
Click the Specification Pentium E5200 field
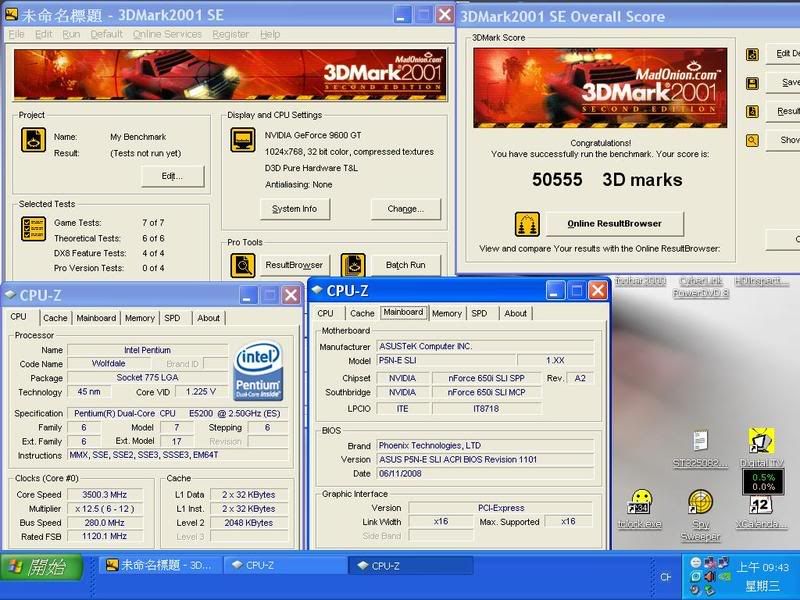pyautogui.click(x=178, y=413)
